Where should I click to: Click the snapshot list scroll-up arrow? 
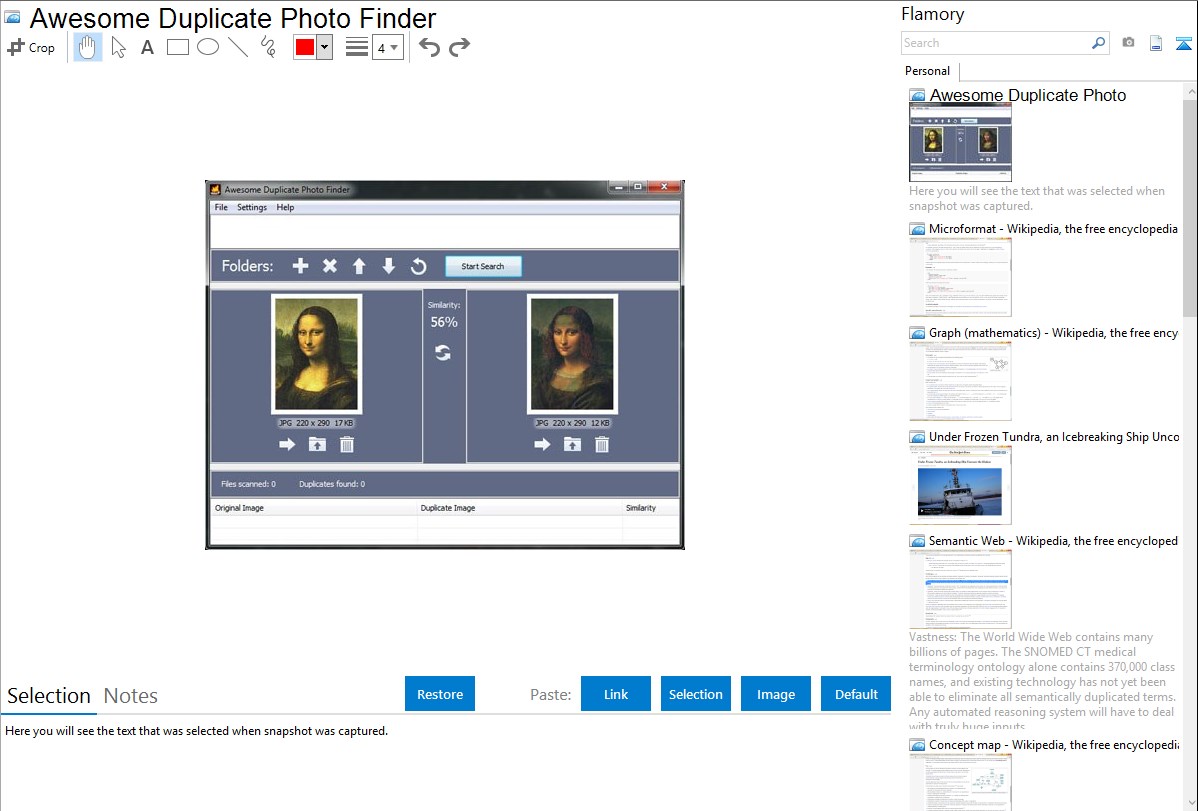pos(1190,92)
